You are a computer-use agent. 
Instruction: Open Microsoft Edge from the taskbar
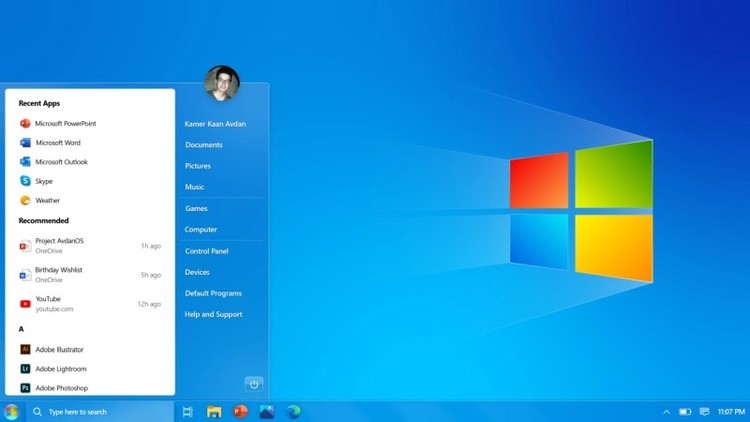[x=293, y=411]
